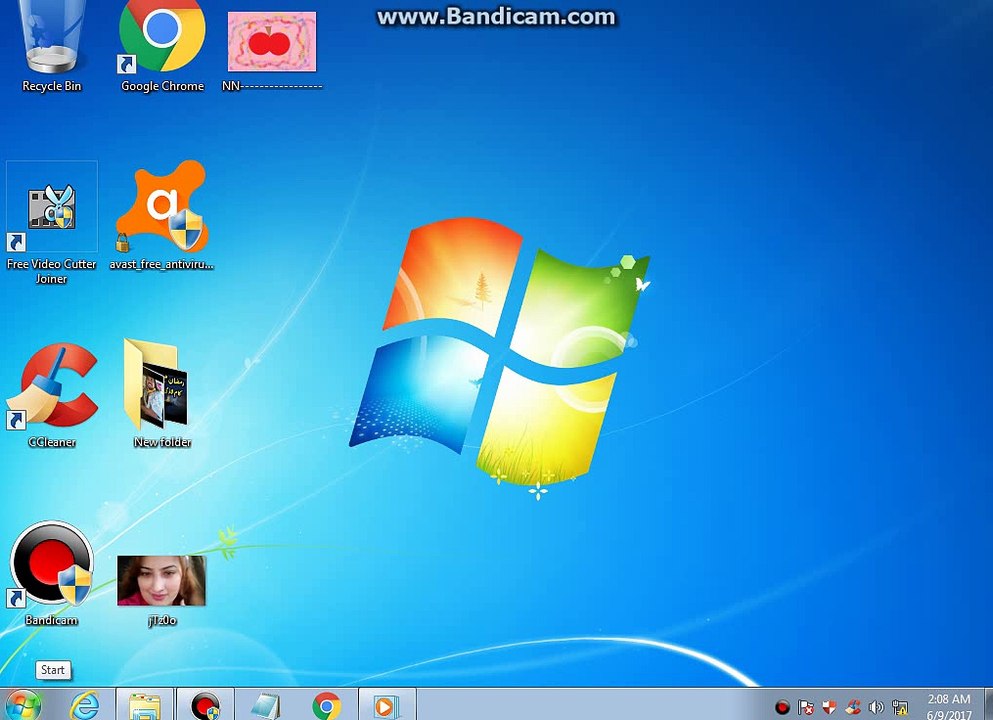Open the volume speaker tray icon
993x720 pixels.
(x=876, y=707)
